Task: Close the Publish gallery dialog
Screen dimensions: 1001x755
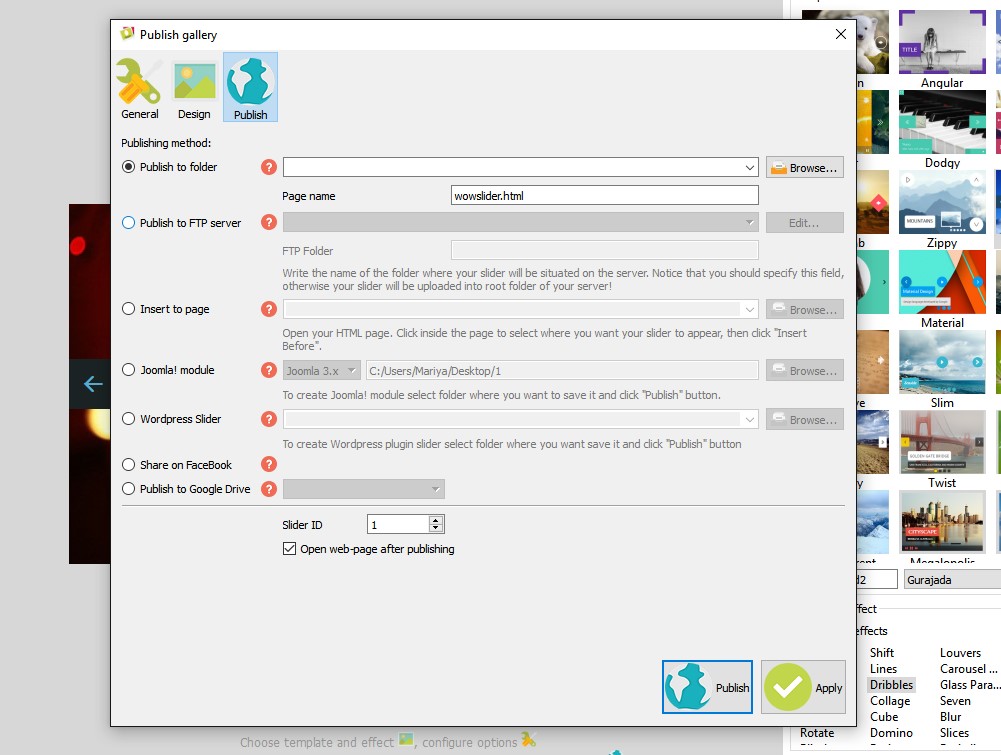Action: click(841, 34)
